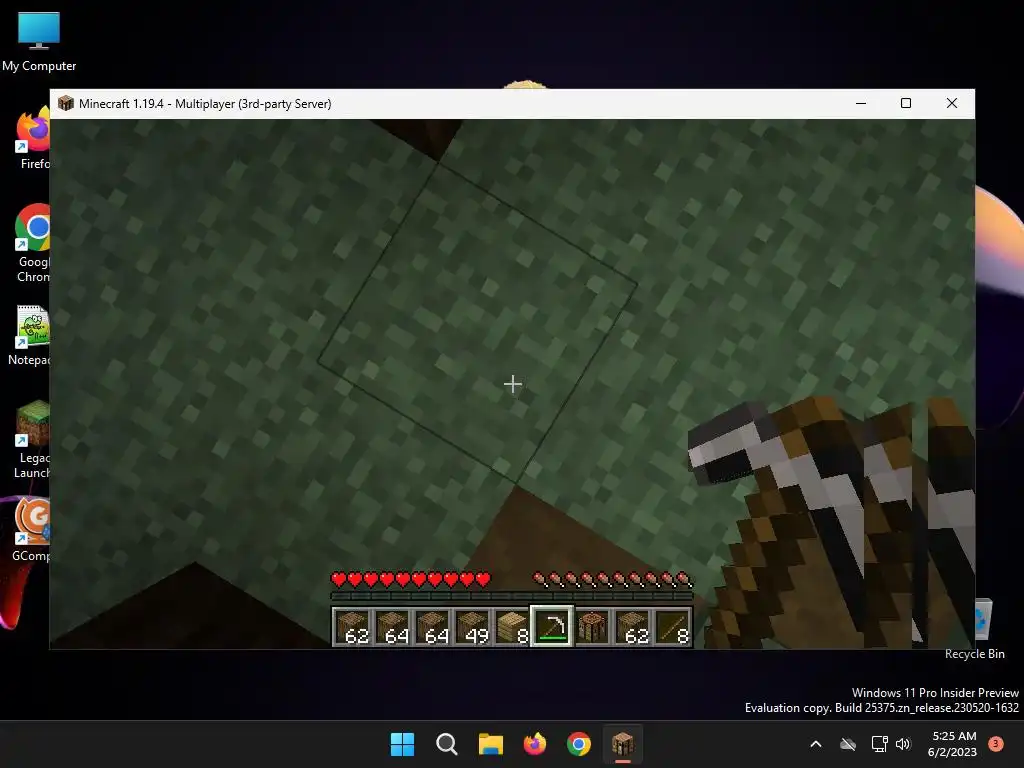Screen dimensions: 1024x768
Task: Select the stack of 49 logs
Action: (x=472, y=627)
